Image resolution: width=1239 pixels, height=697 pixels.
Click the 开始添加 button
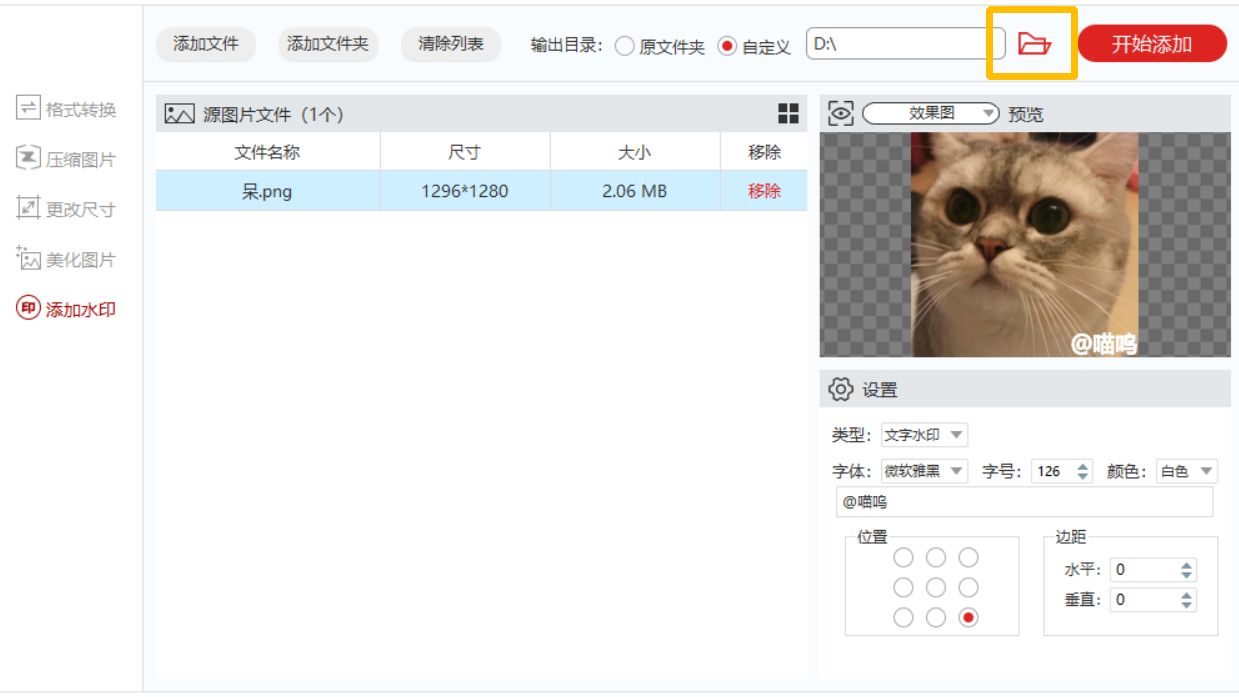1152,44
